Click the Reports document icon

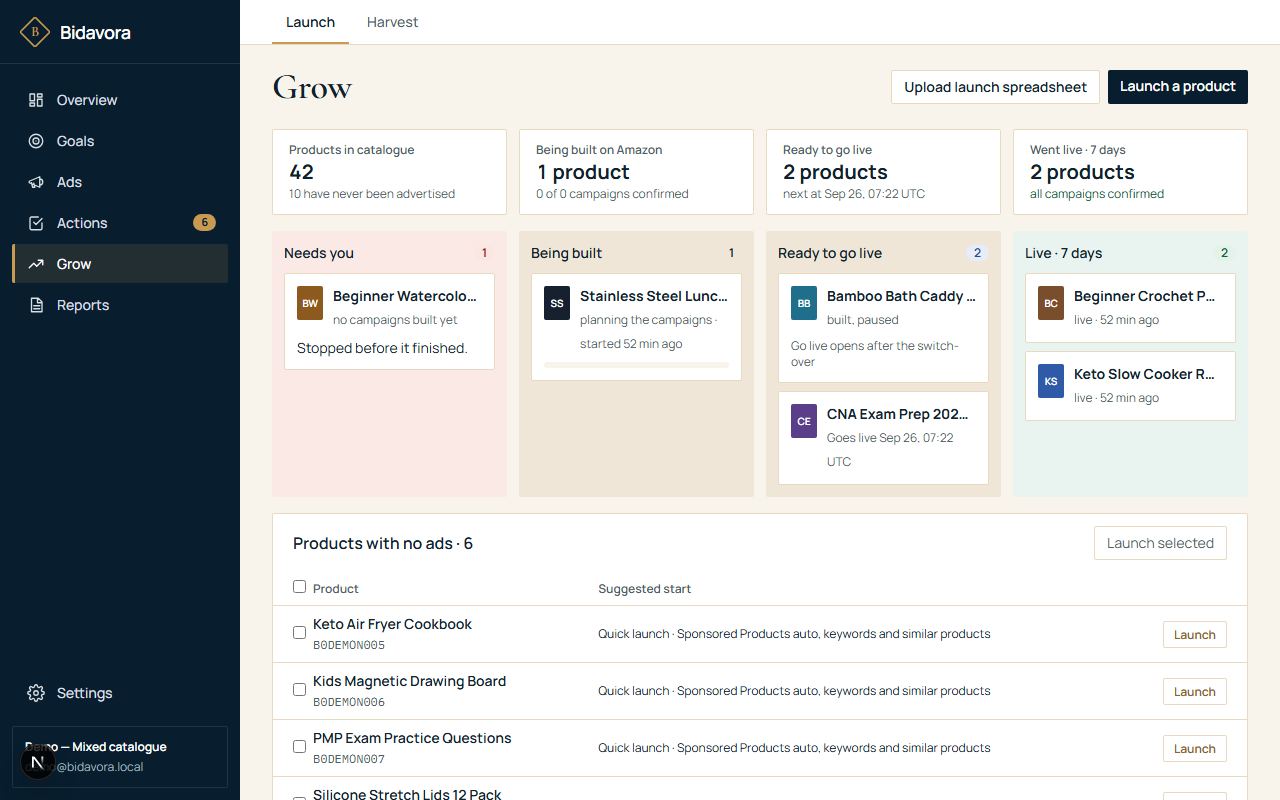(x=36, y=305)
